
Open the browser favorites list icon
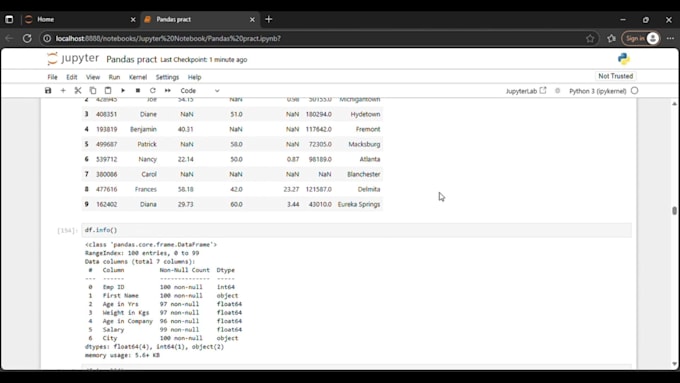(611, 39)
